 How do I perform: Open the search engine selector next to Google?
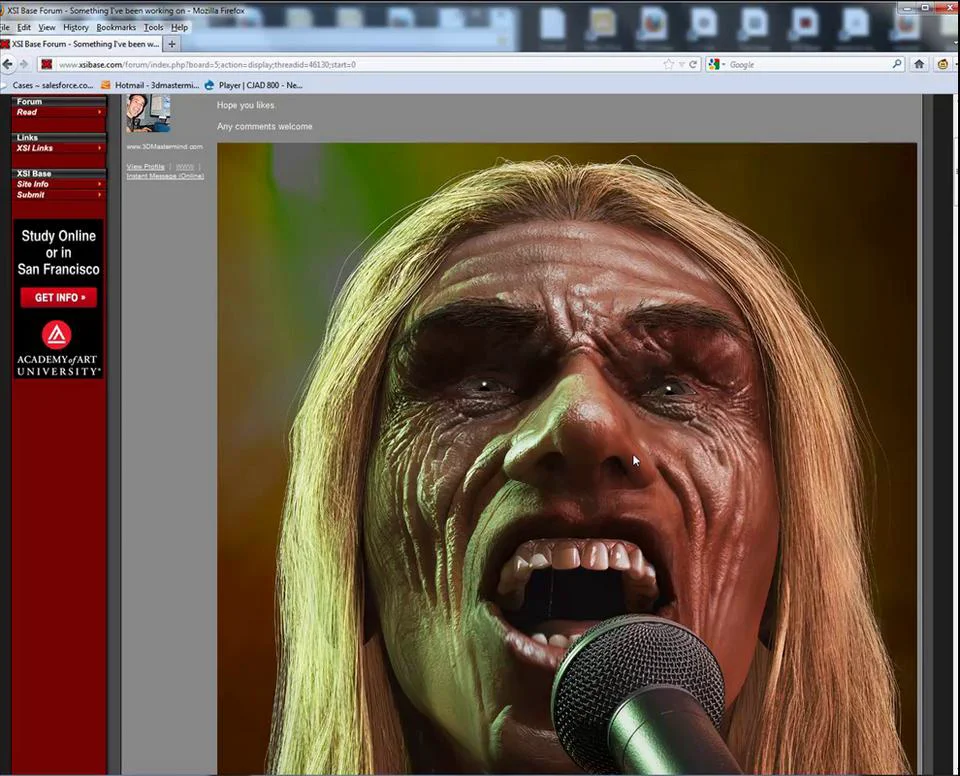(x=716, y=64)
